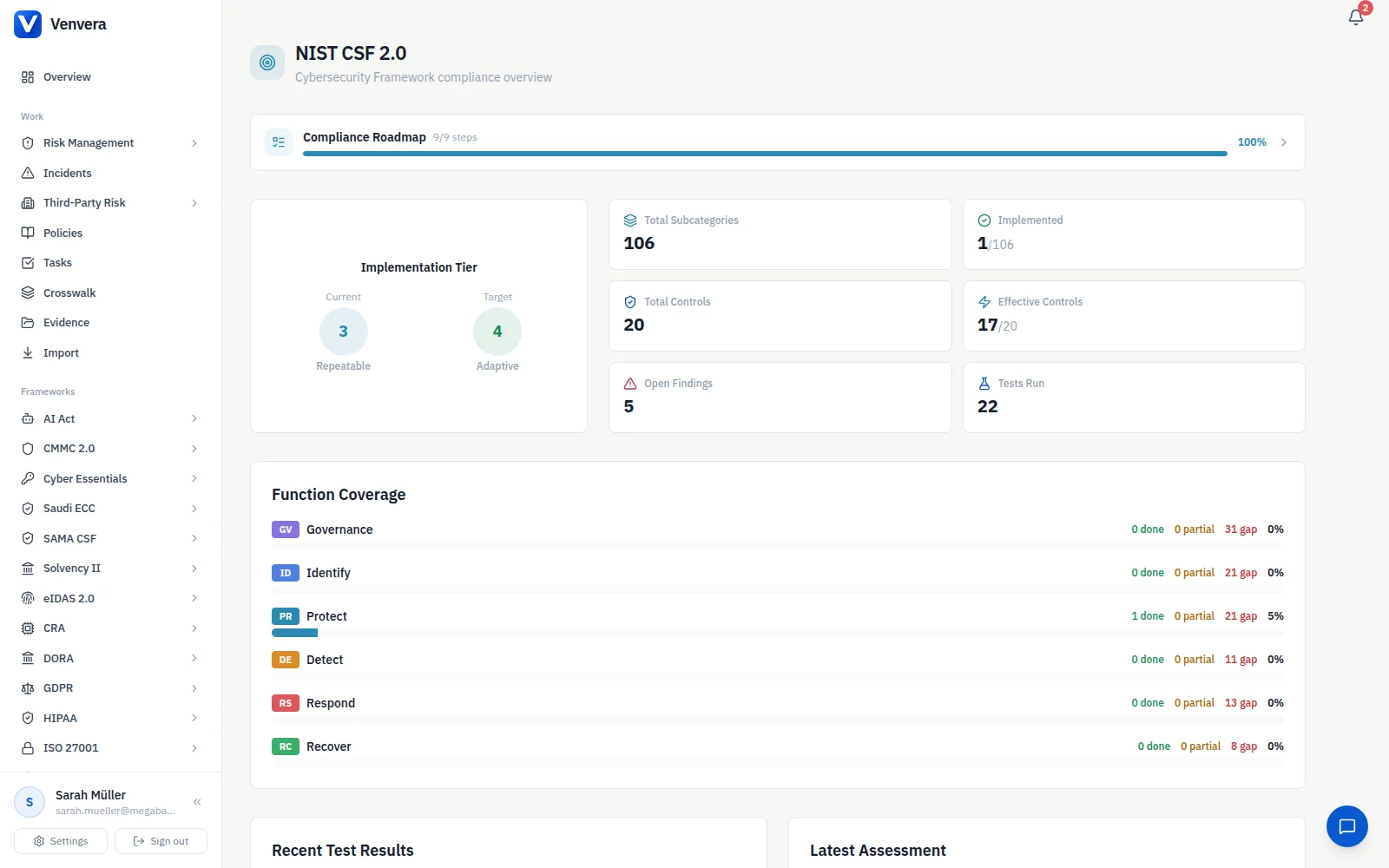Click the GDPR scales icon
This screenshot has width=1389, height=868.
28,688
